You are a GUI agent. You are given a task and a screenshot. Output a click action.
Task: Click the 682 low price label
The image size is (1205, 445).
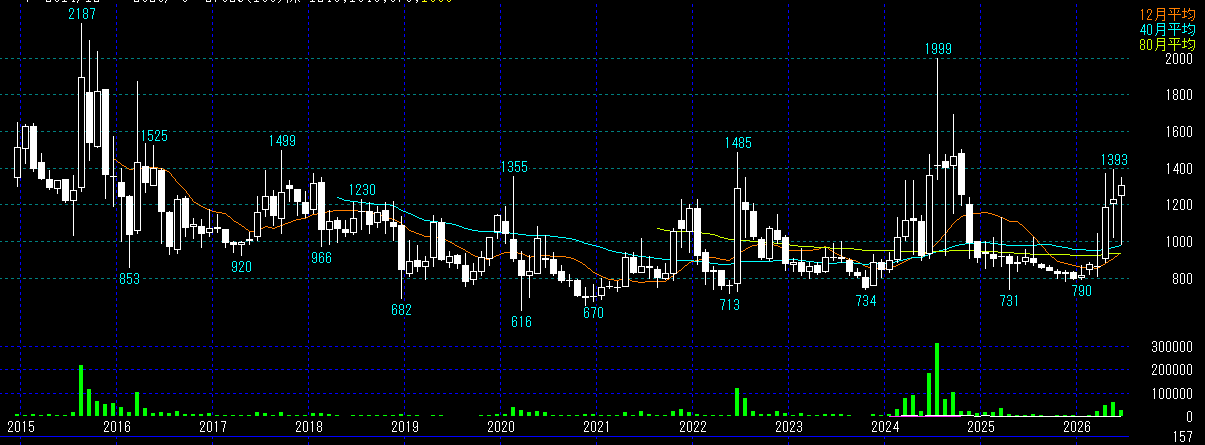[x=401, y=310]
